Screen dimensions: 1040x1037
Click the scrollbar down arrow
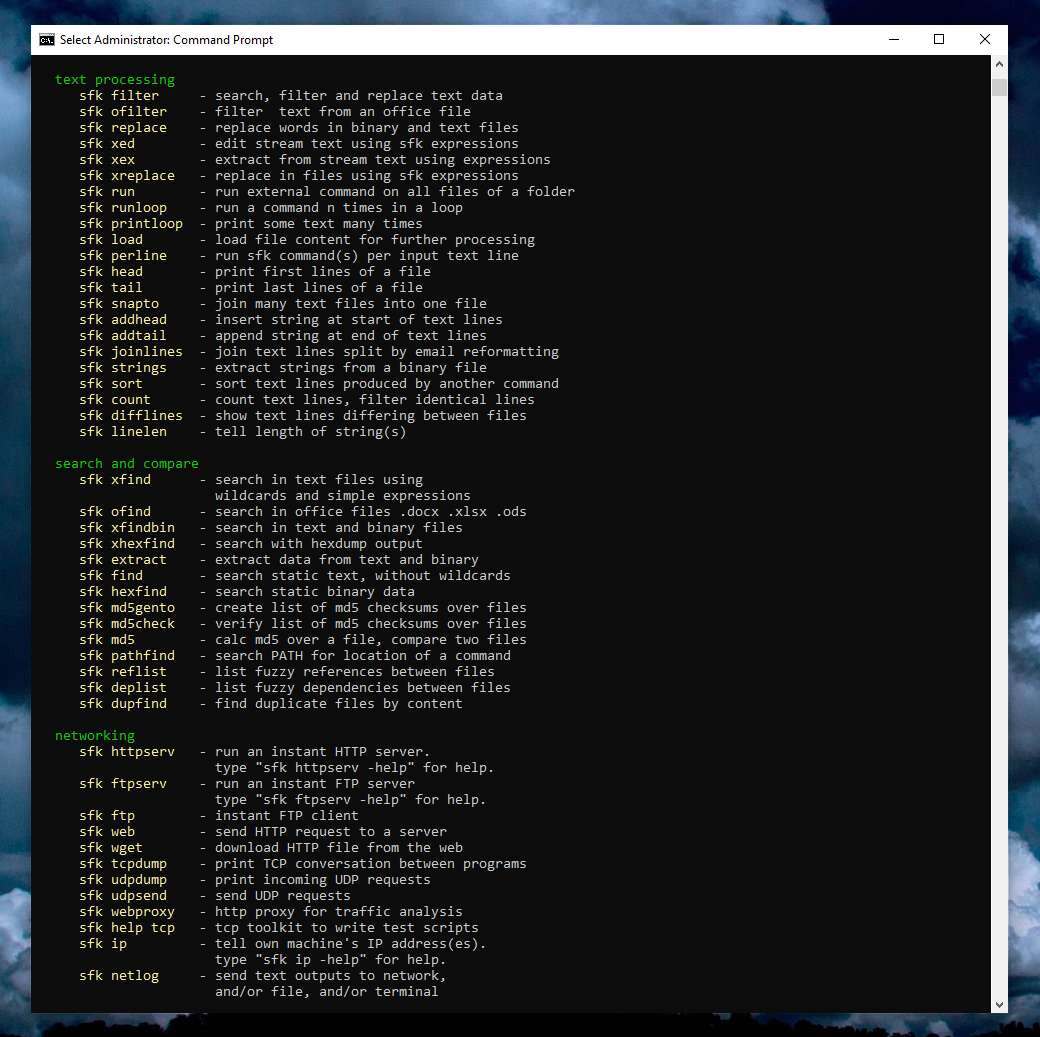999,1004
